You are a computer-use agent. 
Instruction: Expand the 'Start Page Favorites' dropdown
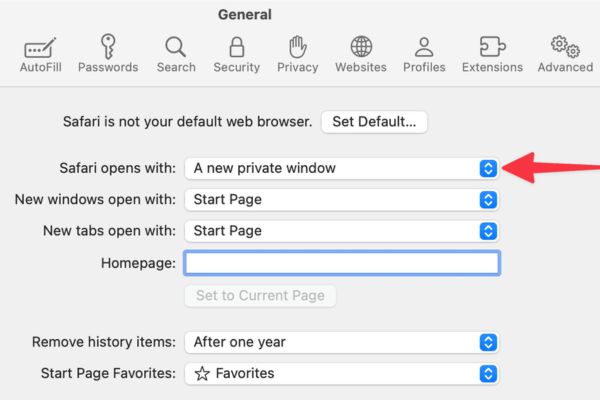(x=341, y=373)
